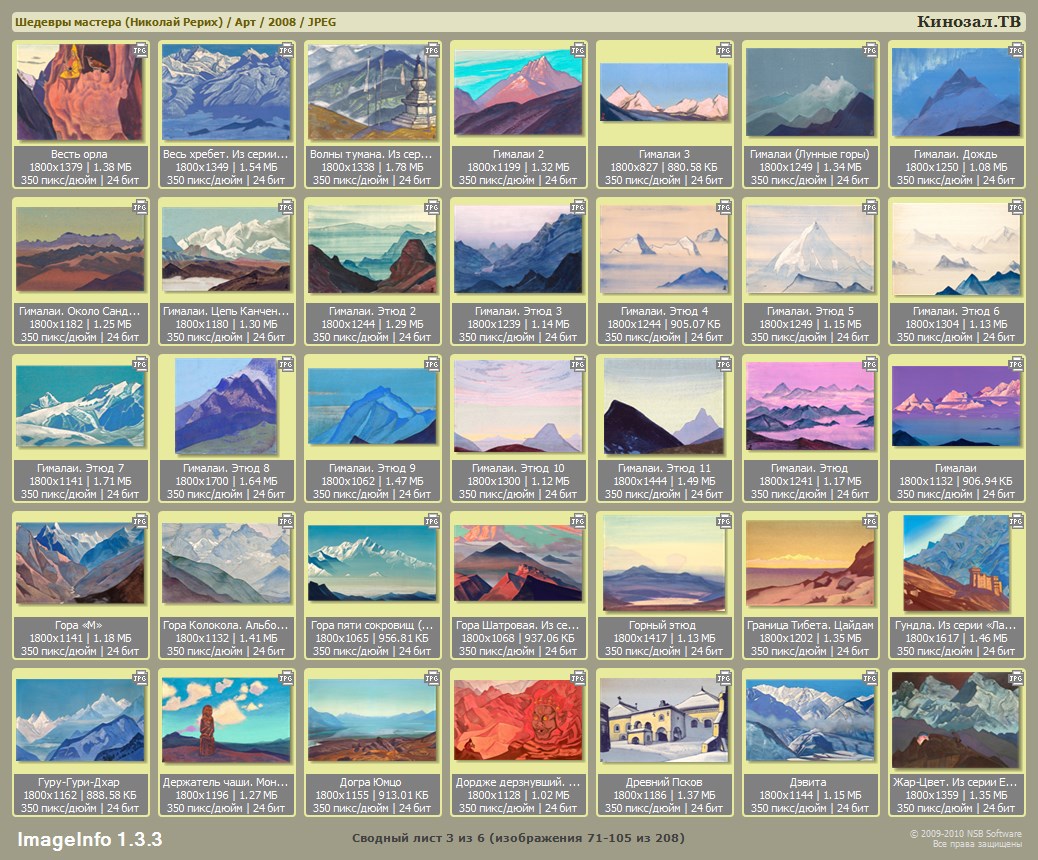Click JPG badge on «Гуру-Гури-Дхар» card
Image resolution: width=1038 pixels, height=860 pixels.
140,678
